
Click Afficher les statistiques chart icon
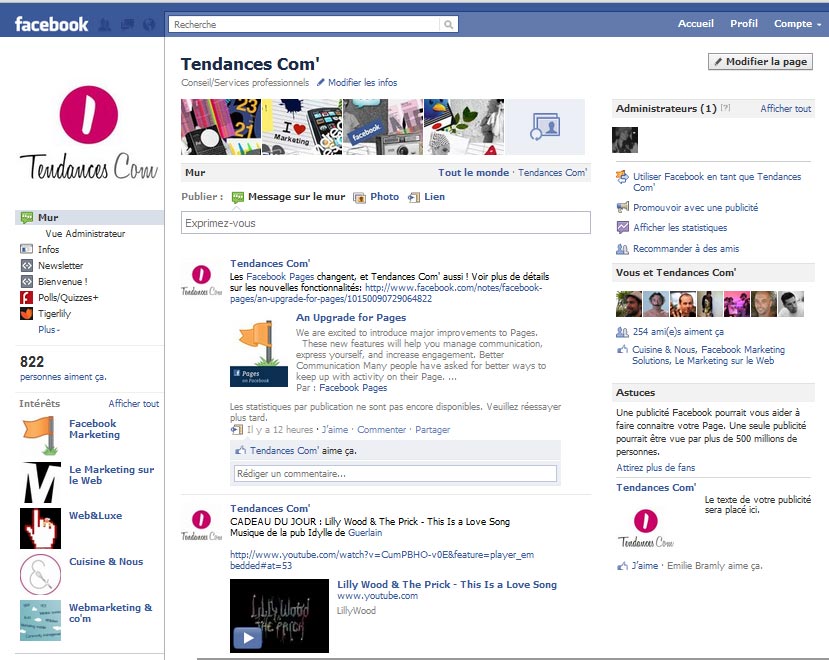point(622,227)
